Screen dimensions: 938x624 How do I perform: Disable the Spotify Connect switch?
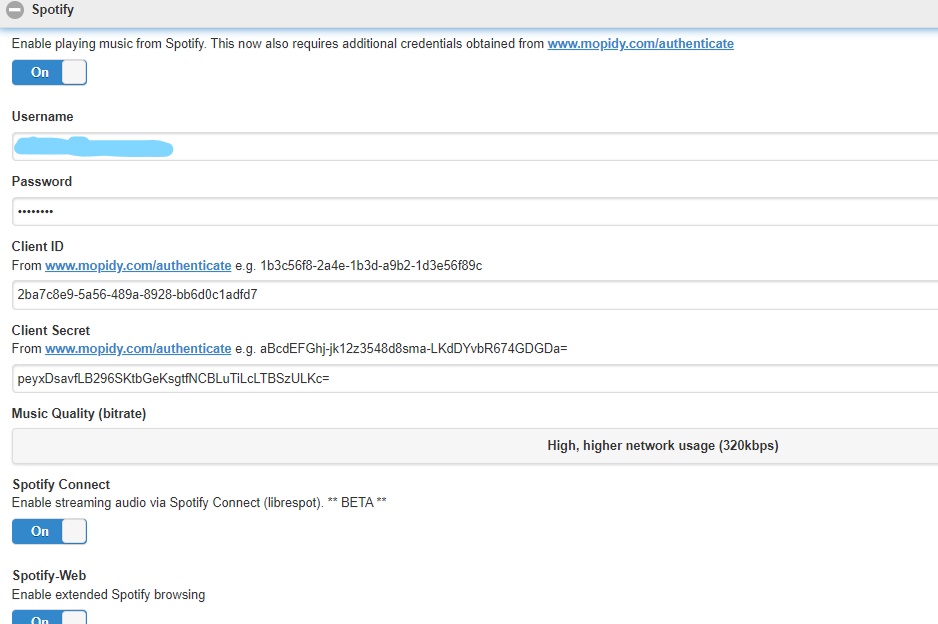tap(49, 531)
